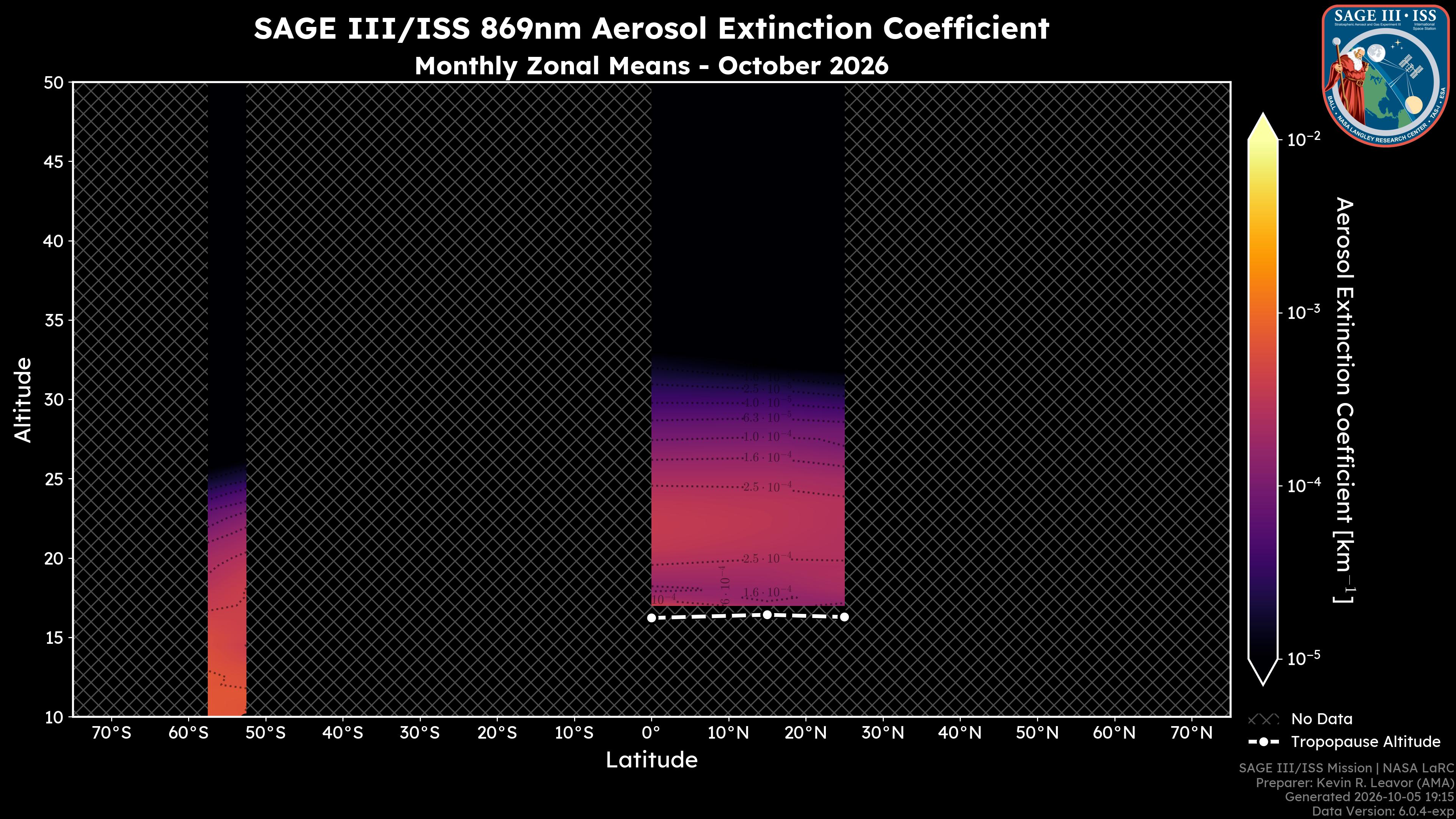Click the '70°N' latitude tick label
Screen dimensions: 1456x819
[1191, 733]
